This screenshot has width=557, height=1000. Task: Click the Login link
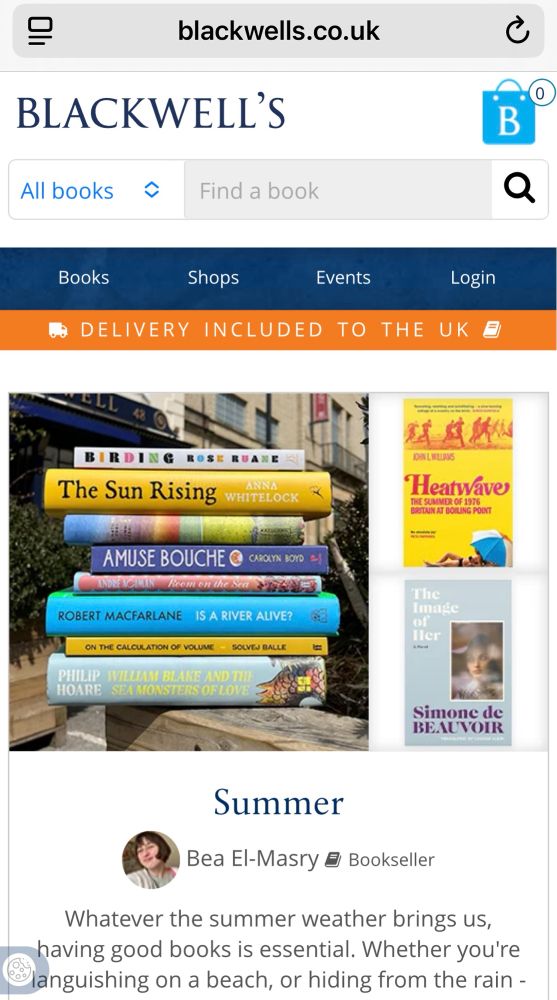(473, 277)
